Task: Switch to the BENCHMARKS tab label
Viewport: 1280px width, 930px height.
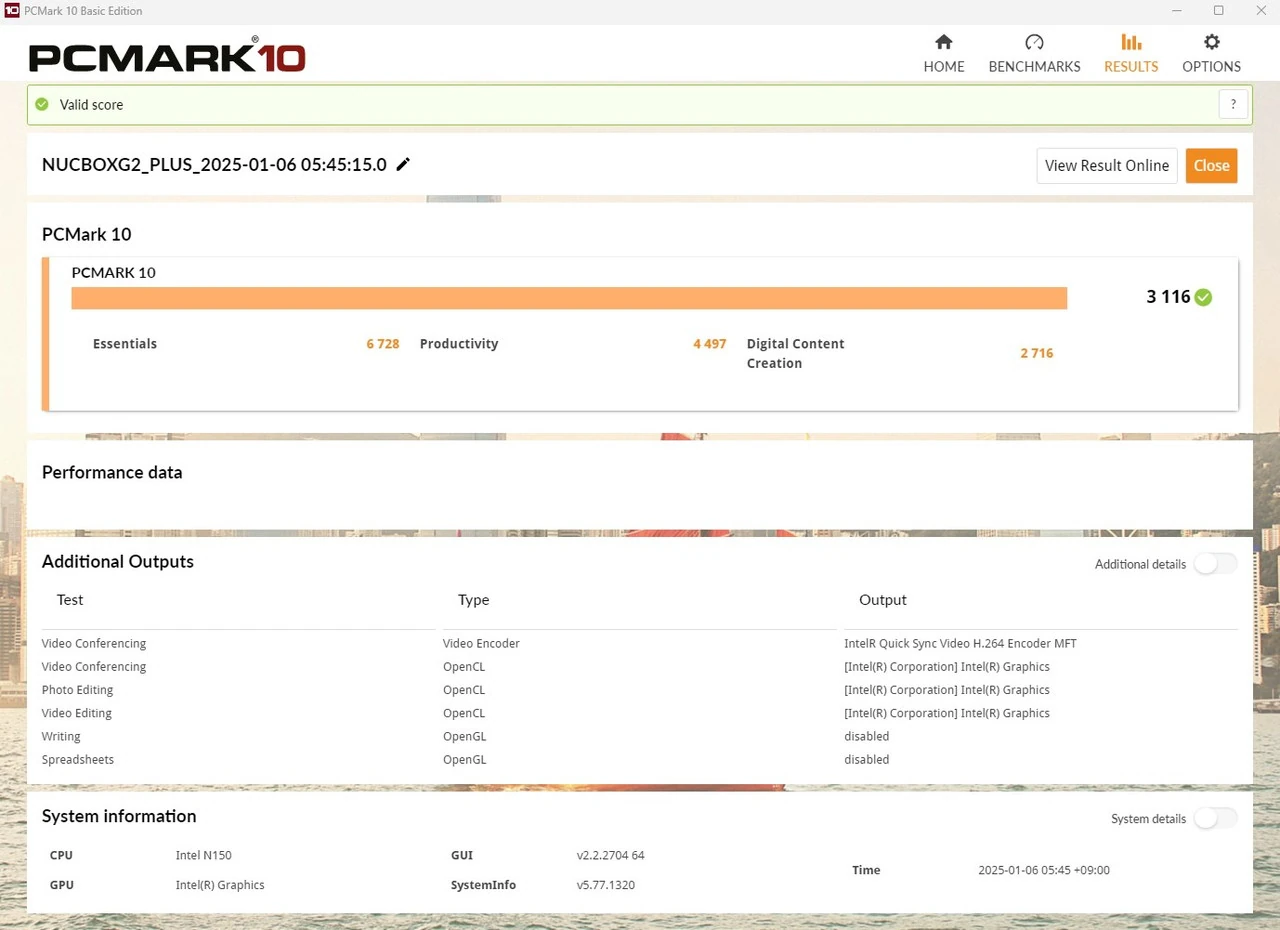Action: pyautogui.click(x=1034, y=67)
